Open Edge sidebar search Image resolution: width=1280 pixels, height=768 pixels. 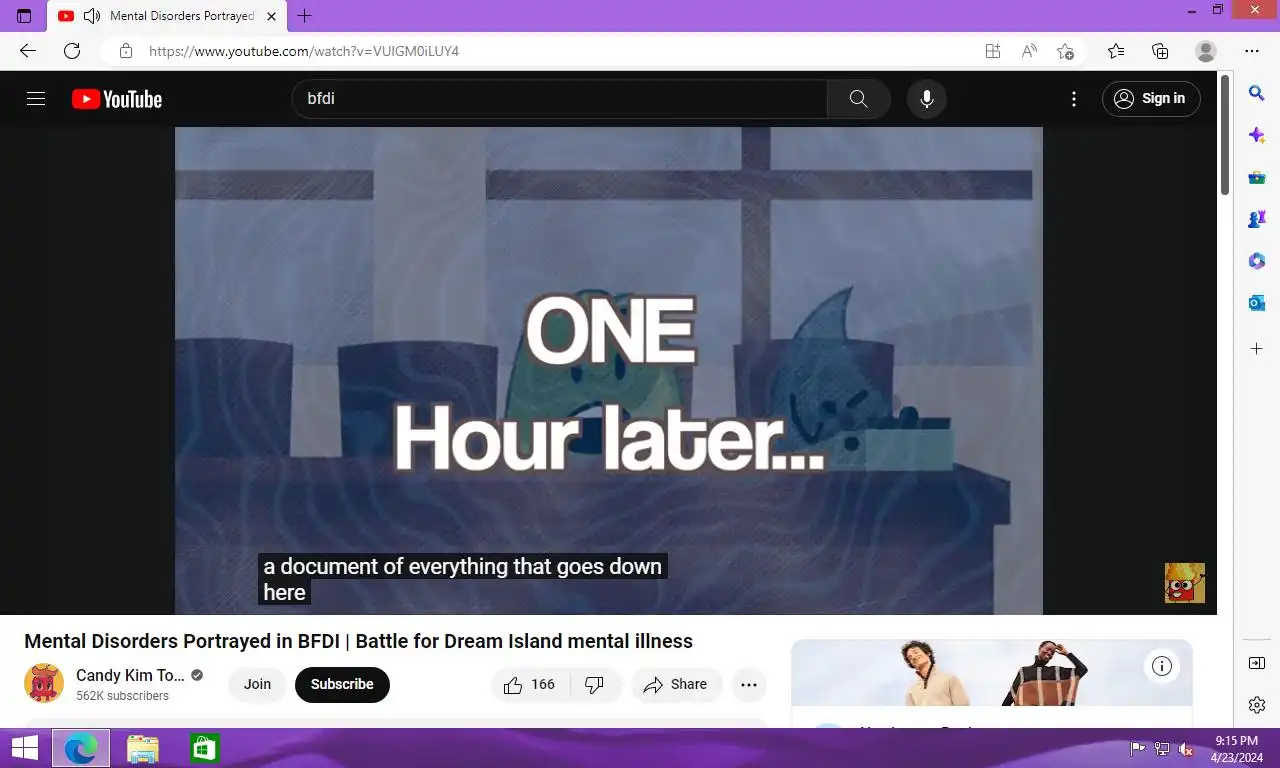[x=1257, y=93]
